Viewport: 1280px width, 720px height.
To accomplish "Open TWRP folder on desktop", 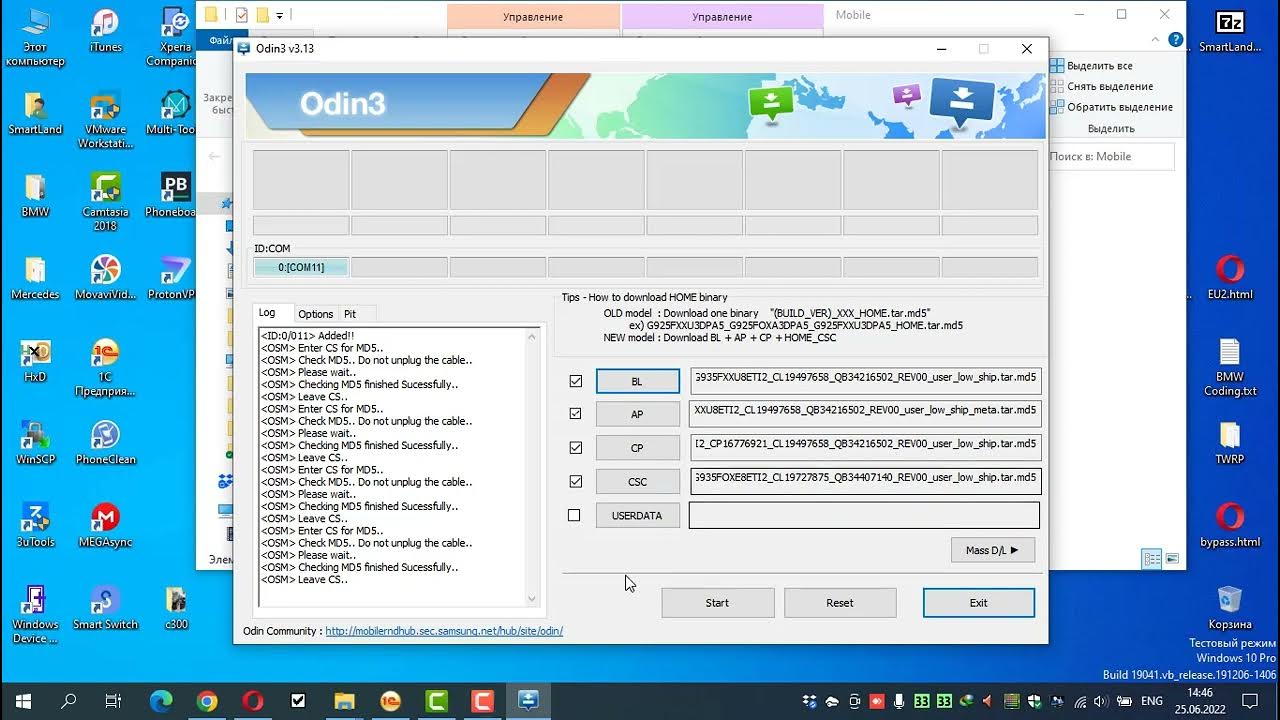I will [1230, 443].
